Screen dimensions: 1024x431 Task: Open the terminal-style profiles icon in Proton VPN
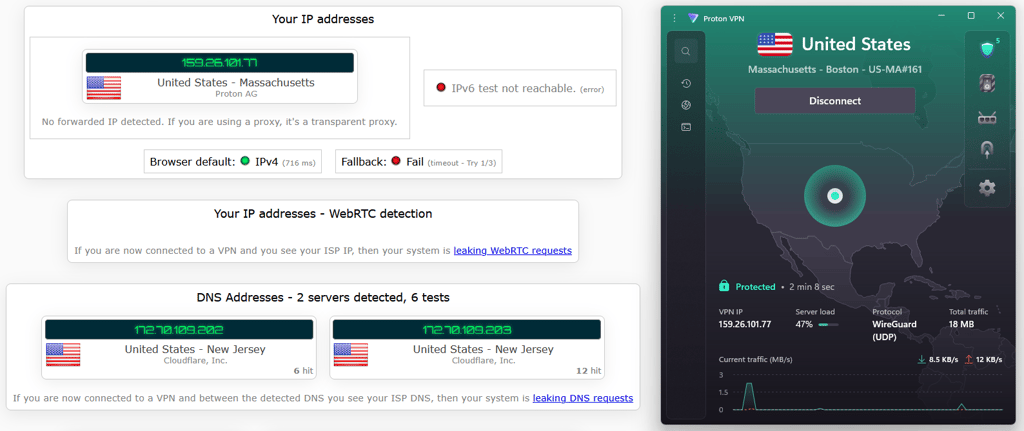coord(686,127)
